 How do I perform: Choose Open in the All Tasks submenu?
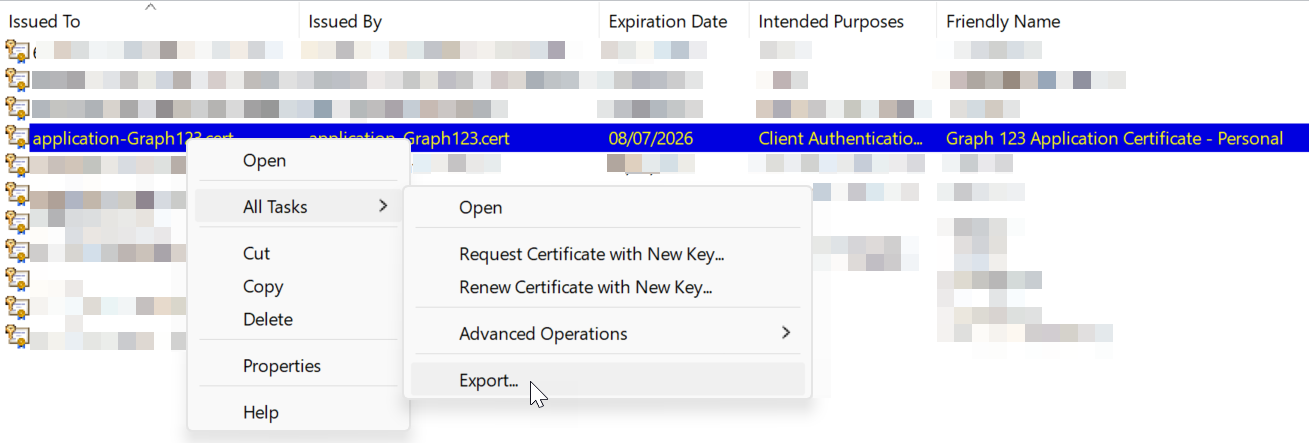[x=607, y=207]
